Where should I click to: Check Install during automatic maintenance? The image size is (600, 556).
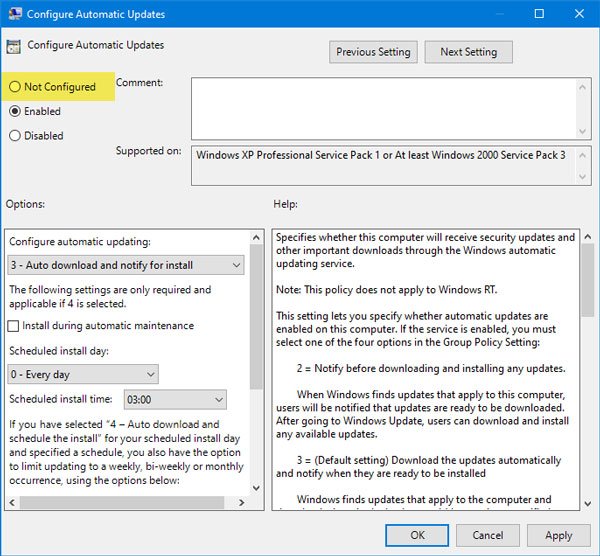(14, 326)
